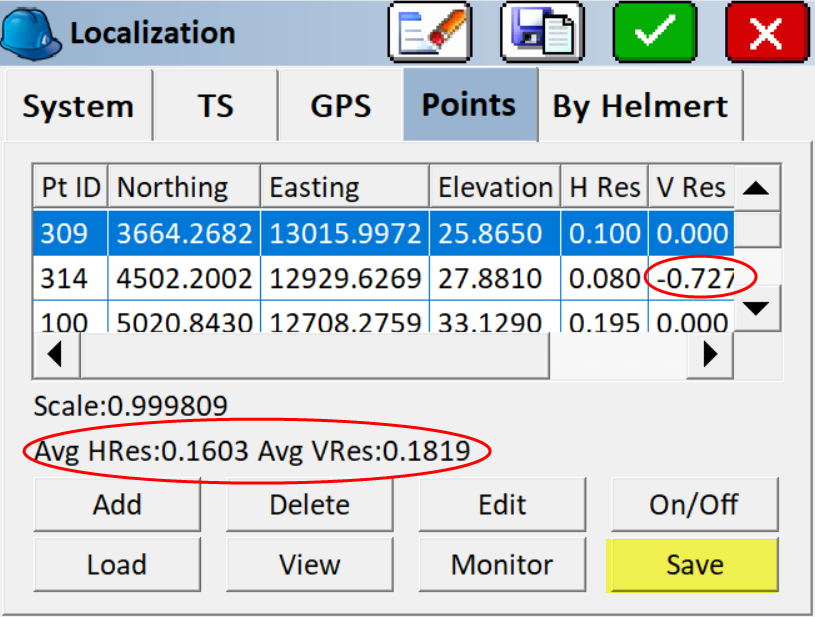Toggle the point with the On/Off button
The image size is (815, 617).
(x=694, y=505)
